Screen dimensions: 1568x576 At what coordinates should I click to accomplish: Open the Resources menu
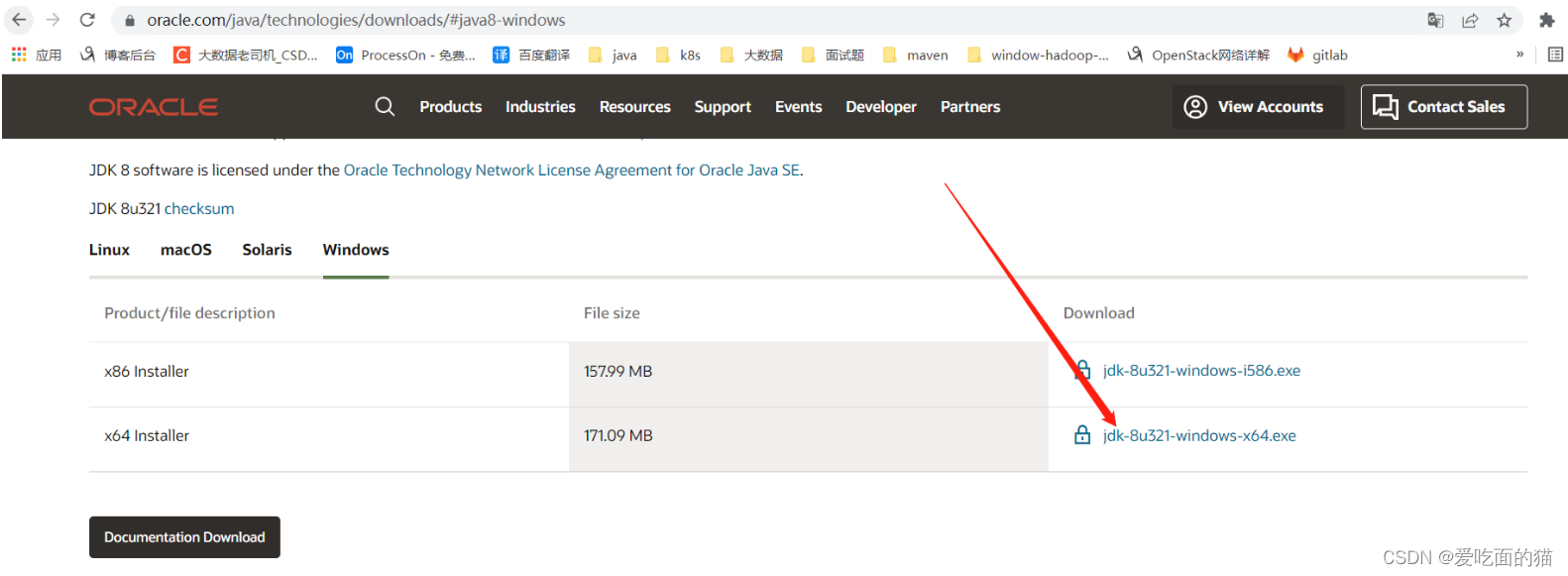tap(635, 107)
